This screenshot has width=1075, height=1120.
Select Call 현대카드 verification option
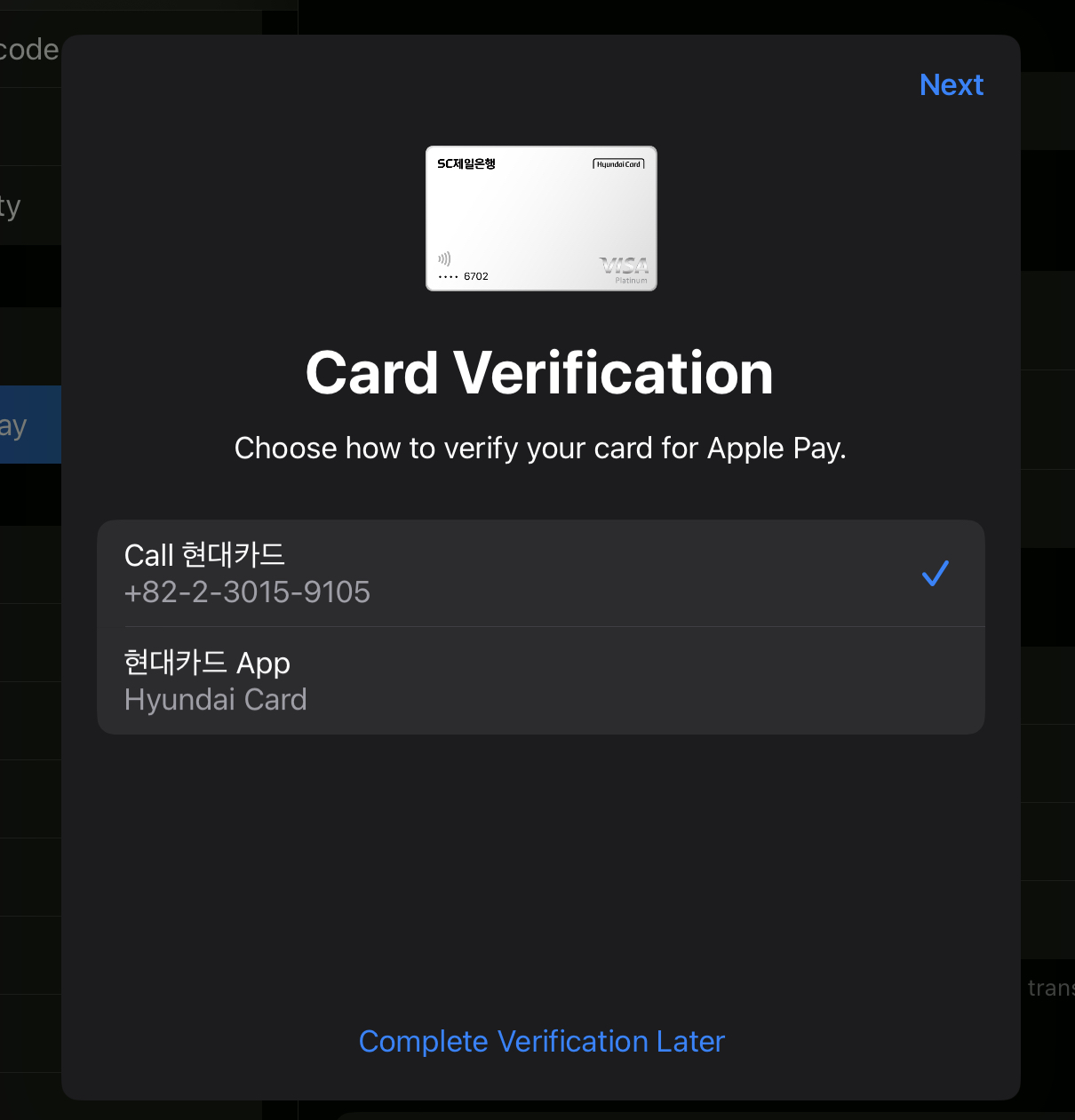point(541,574)
